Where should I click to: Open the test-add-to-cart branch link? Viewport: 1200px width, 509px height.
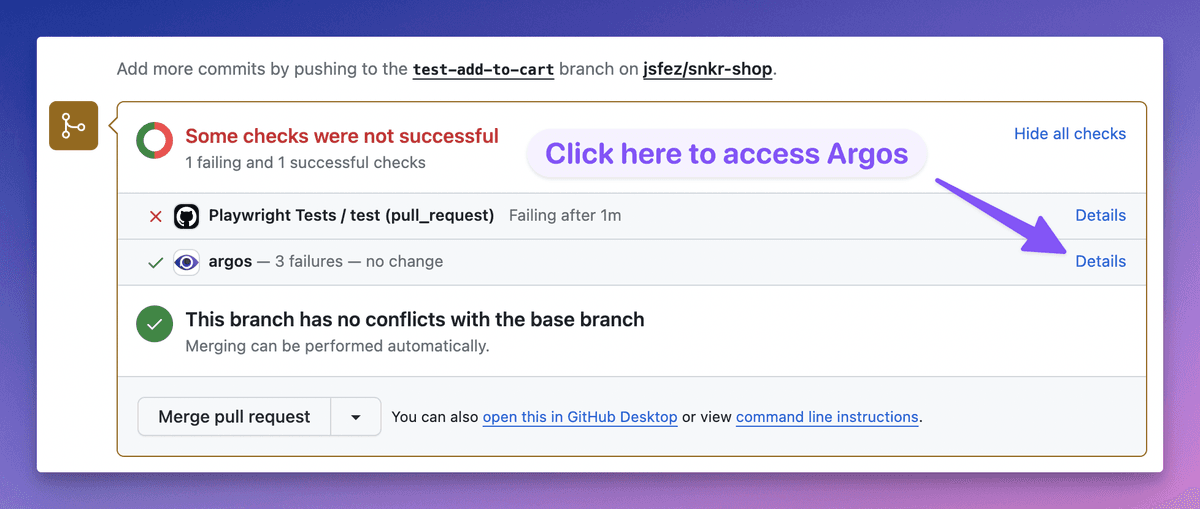(x=483, y=70)
